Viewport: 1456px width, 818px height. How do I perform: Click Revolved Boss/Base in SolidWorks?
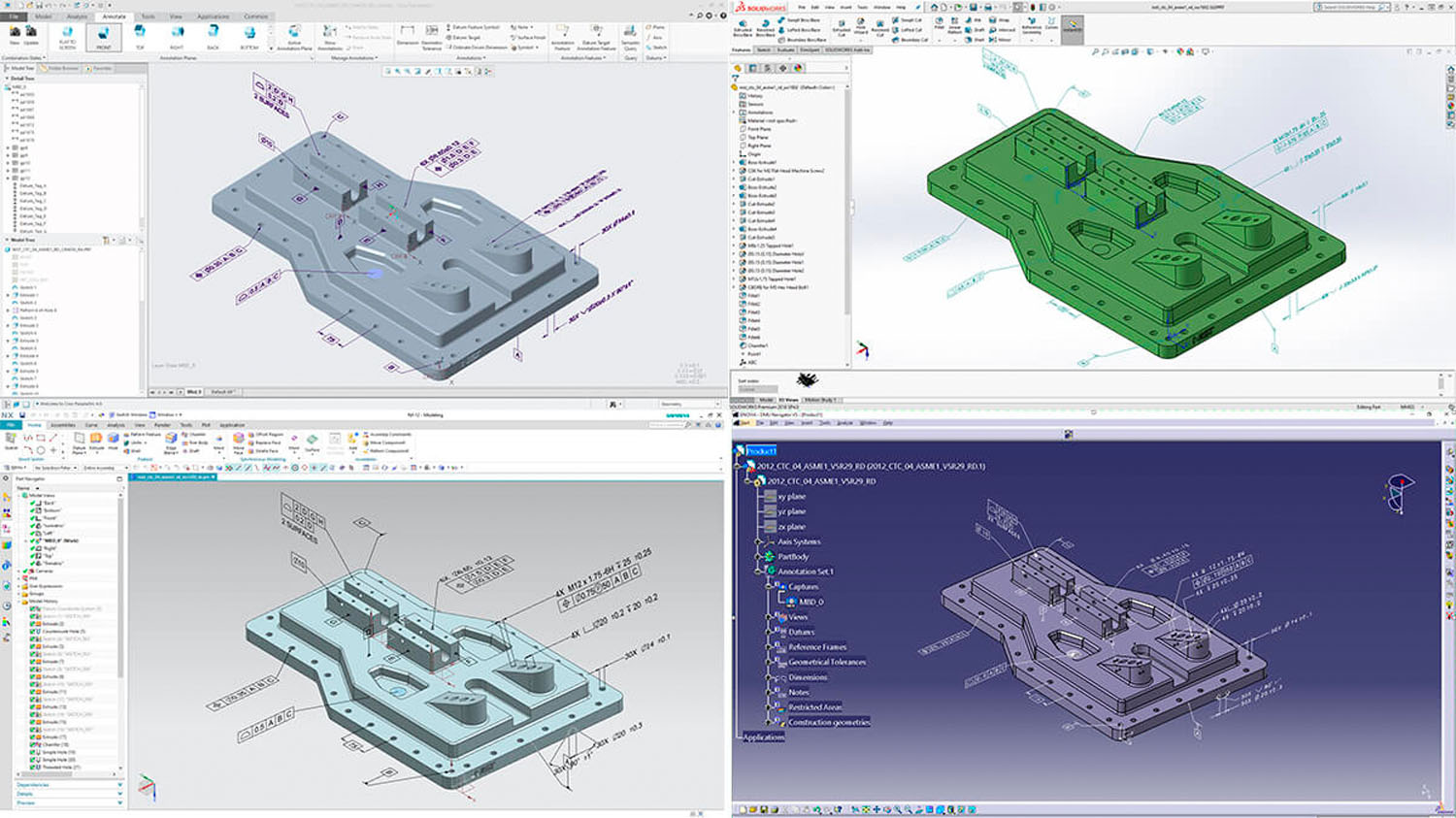click(x=765, y=28)
